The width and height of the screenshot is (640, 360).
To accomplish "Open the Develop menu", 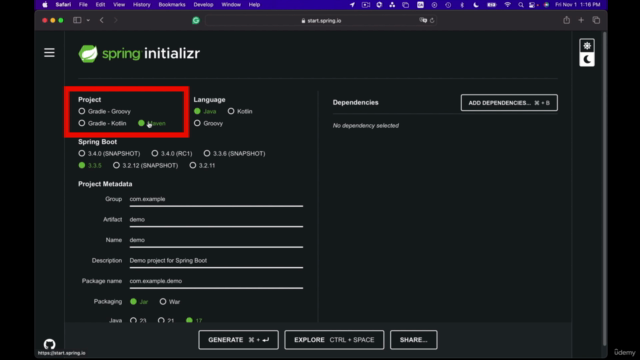I will point(203,5).
